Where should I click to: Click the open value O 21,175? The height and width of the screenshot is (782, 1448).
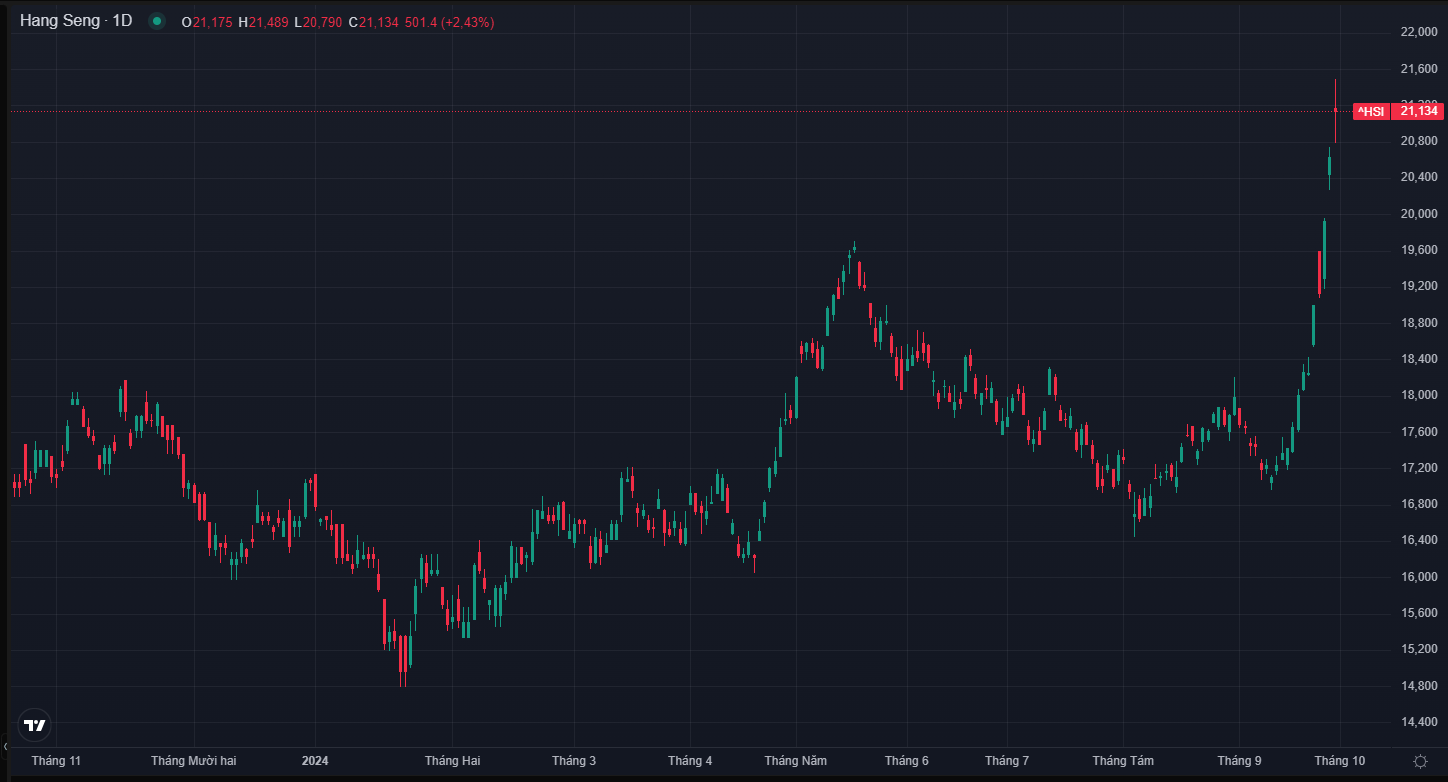(x=207, y=22)
